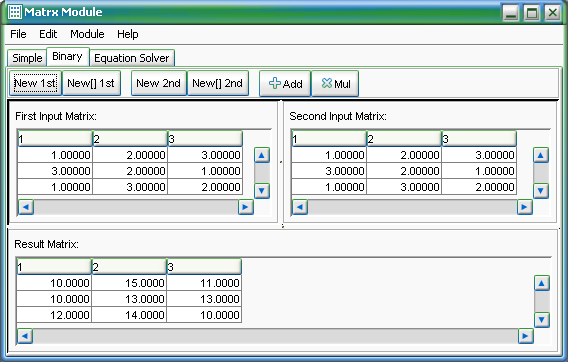Select column 2 header in First Input Matrix
This screenshot has width=568, height=362.
coord(130,139)
